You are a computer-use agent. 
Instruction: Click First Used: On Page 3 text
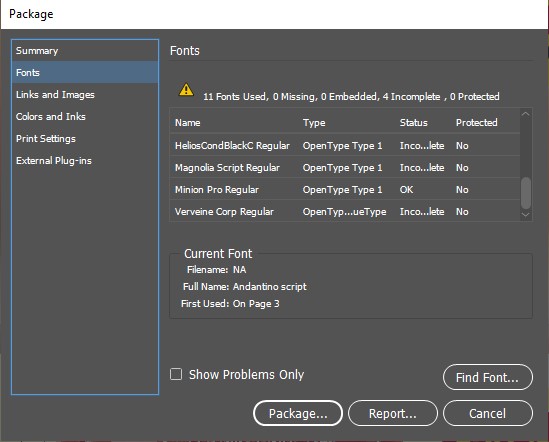click(230, 303)
